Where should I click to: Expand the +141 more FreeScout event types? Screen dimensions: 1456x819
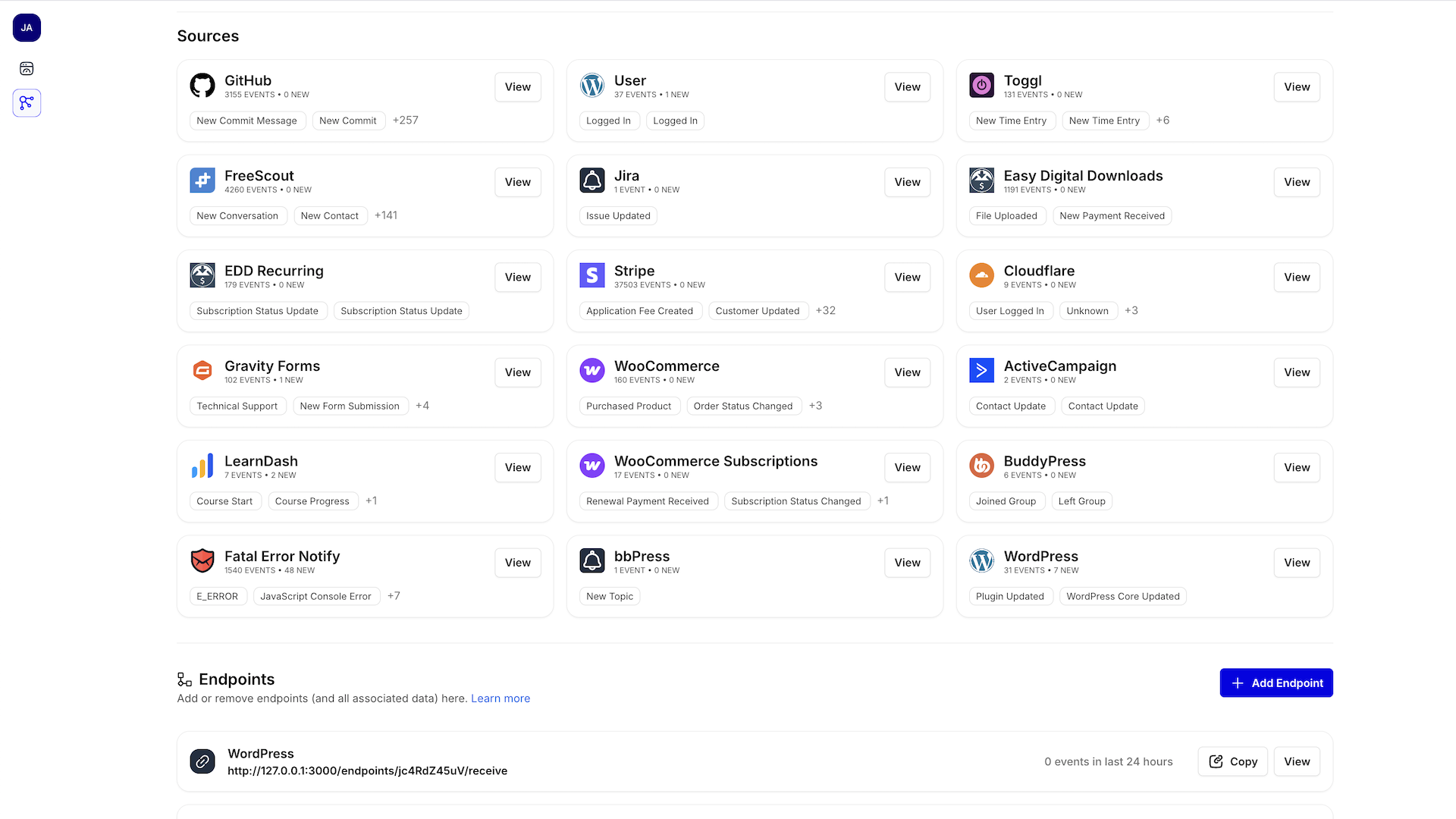coord(386,215)
